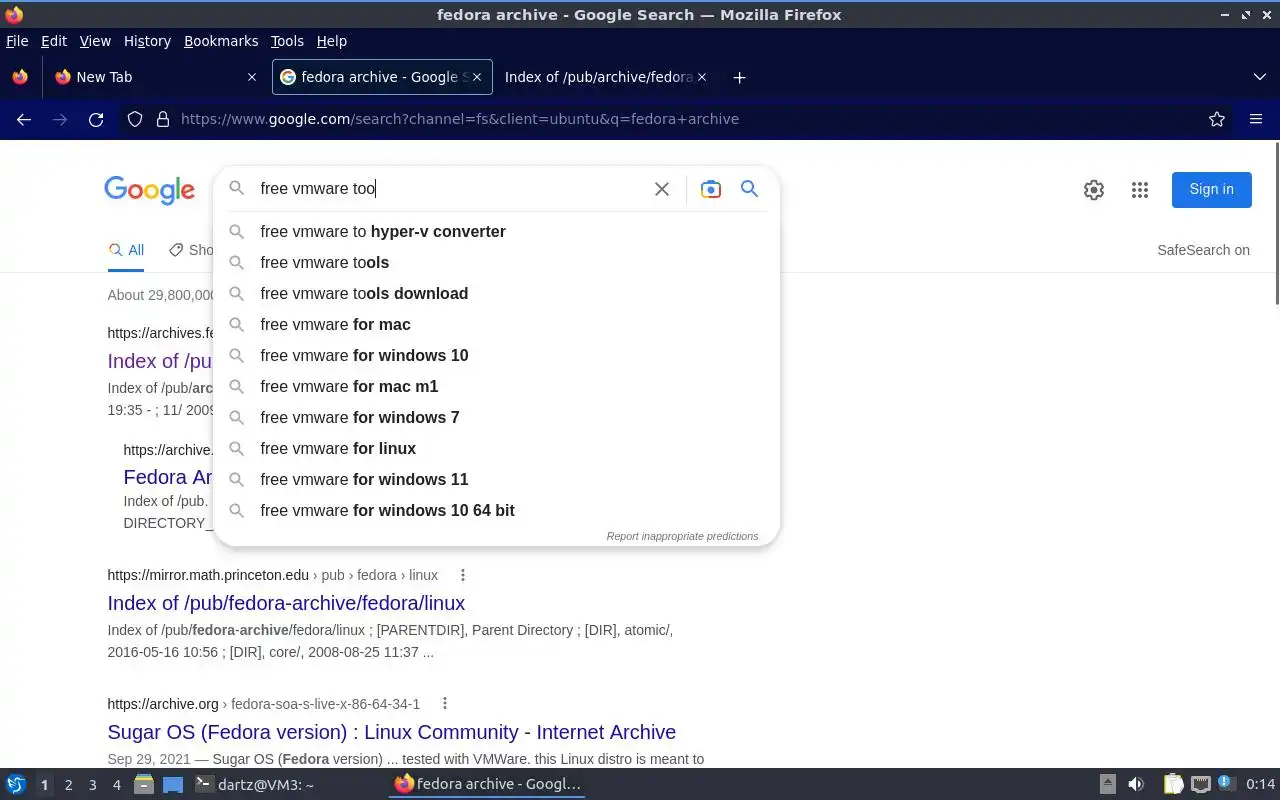Viewport: 1280px width, 800px height.
Task: Click fedora archive Firefox taskbar item
Action: coord(487,784)
